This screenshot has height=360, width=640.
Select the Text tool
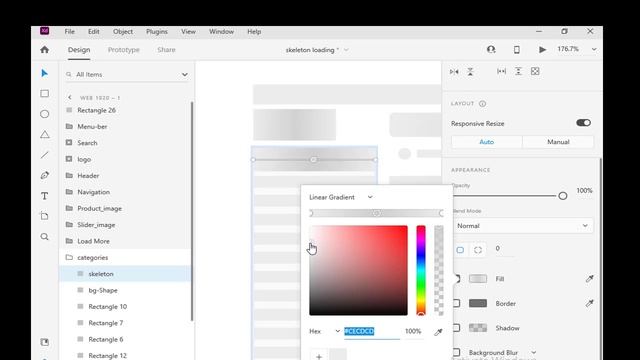click(44, 196)
